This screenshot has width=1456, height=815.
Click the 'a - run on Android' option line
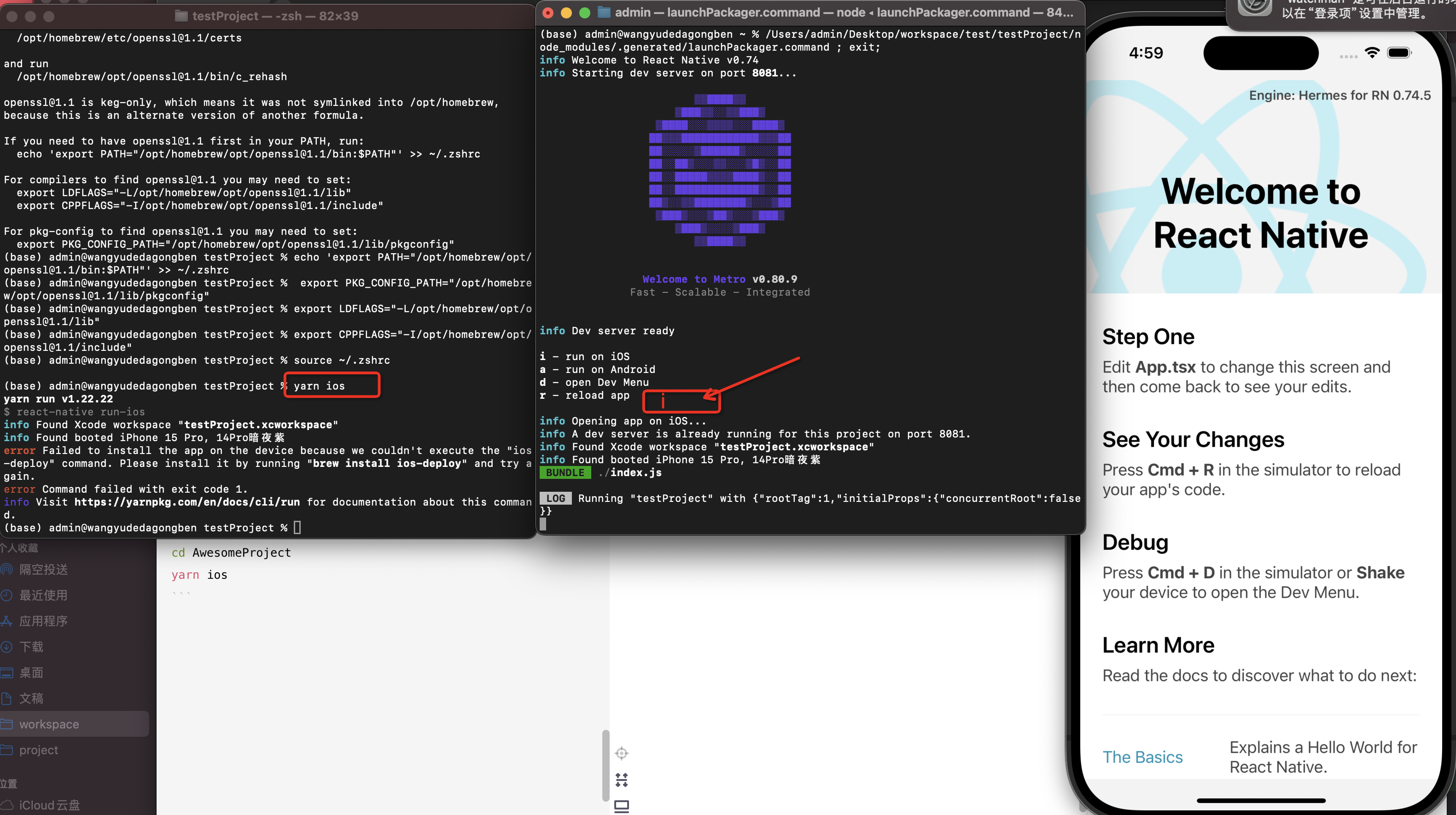(597, 369)
